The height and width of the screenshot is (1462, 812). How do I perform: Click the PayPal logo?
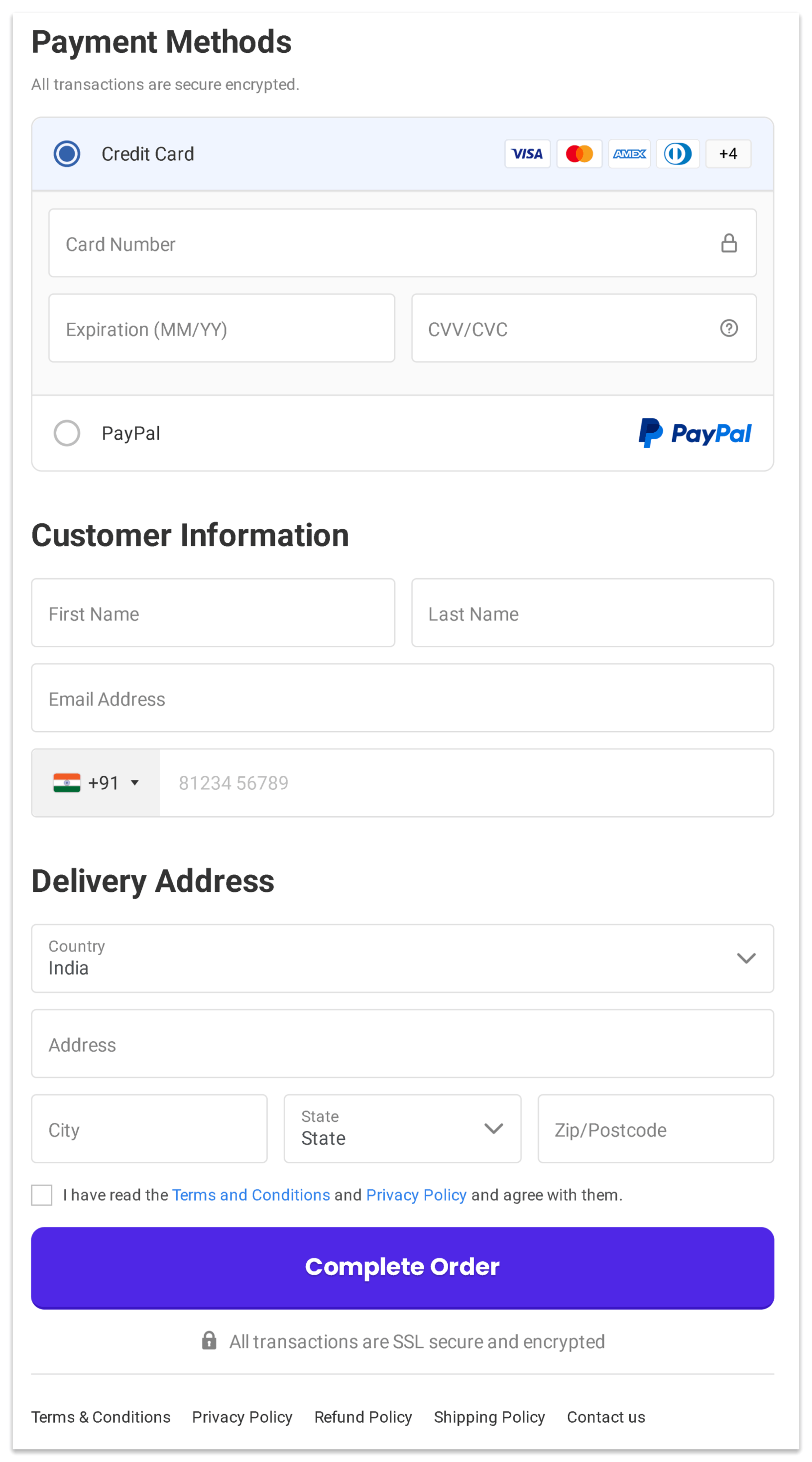click(x=695, y=433)
